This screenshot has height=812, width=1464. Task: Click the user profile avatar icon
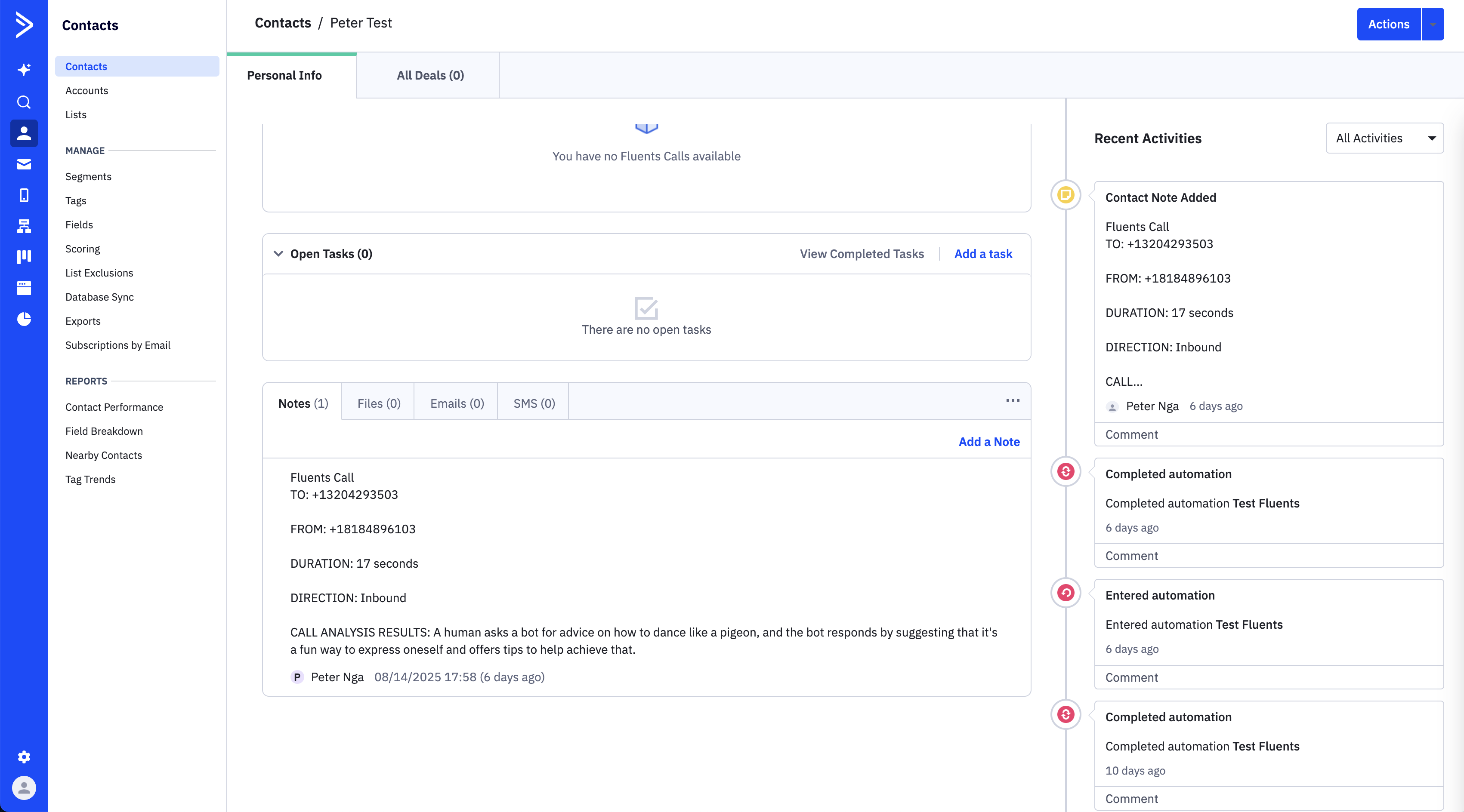(x=24, y=787)
